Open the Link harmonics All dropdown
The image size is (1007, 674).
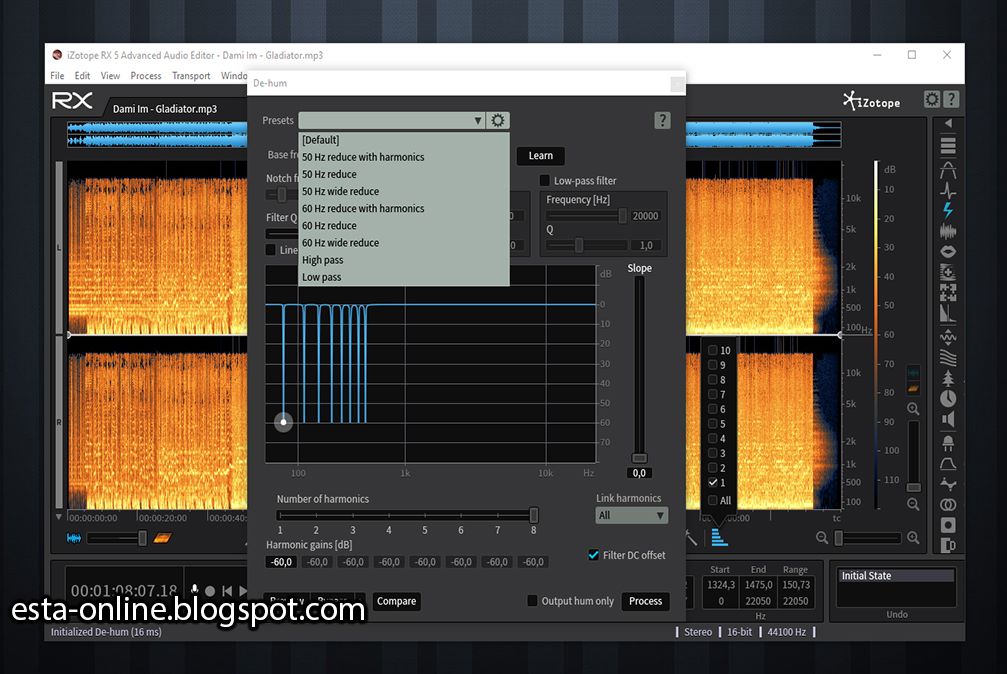(x=631, y=515)
